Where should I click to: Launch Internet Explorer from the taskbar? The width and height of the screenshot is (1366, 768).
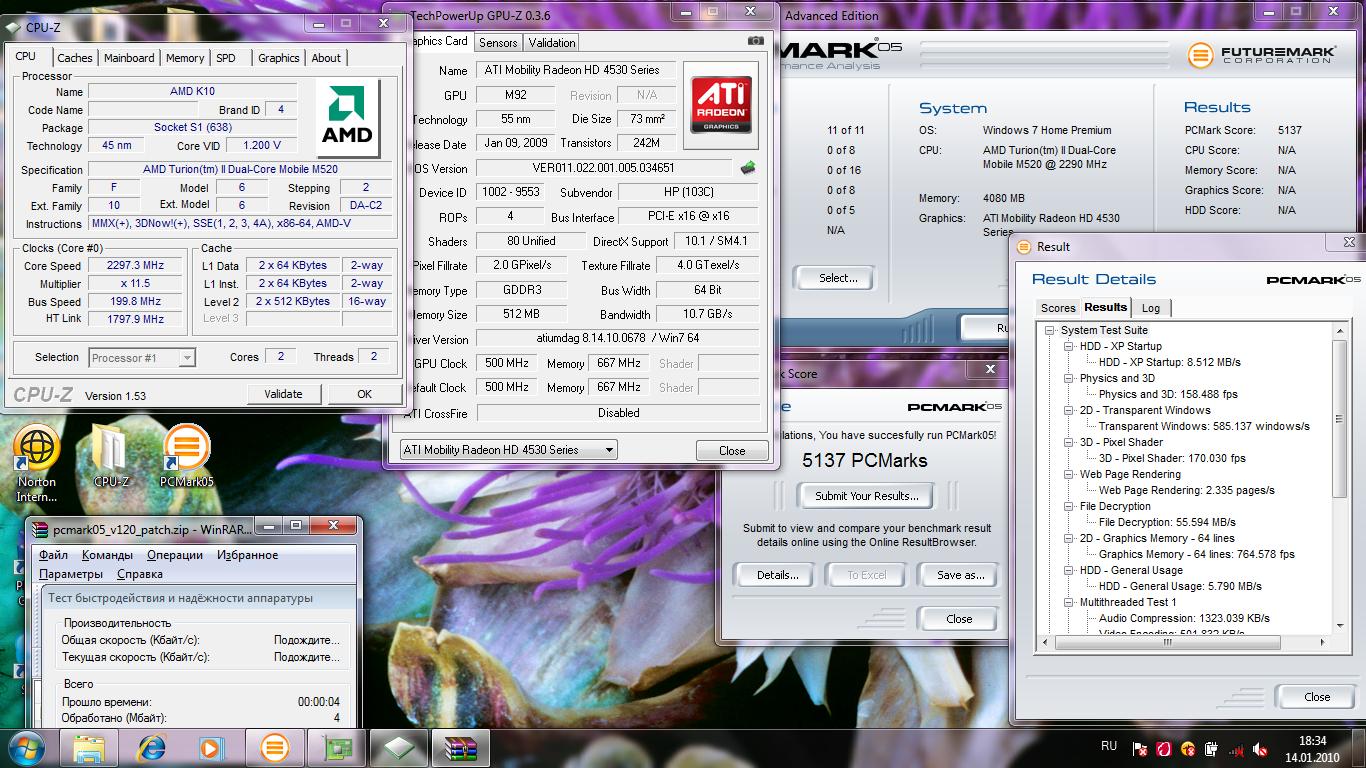(x=151, y=747)
